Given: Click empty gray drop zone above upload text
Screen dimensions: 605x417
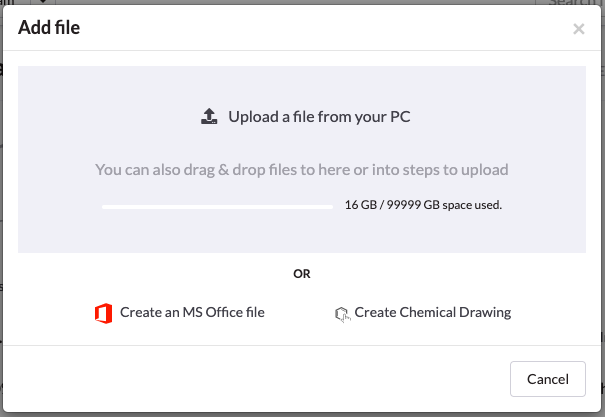Looking at the screenshot, I should (302, 85).
